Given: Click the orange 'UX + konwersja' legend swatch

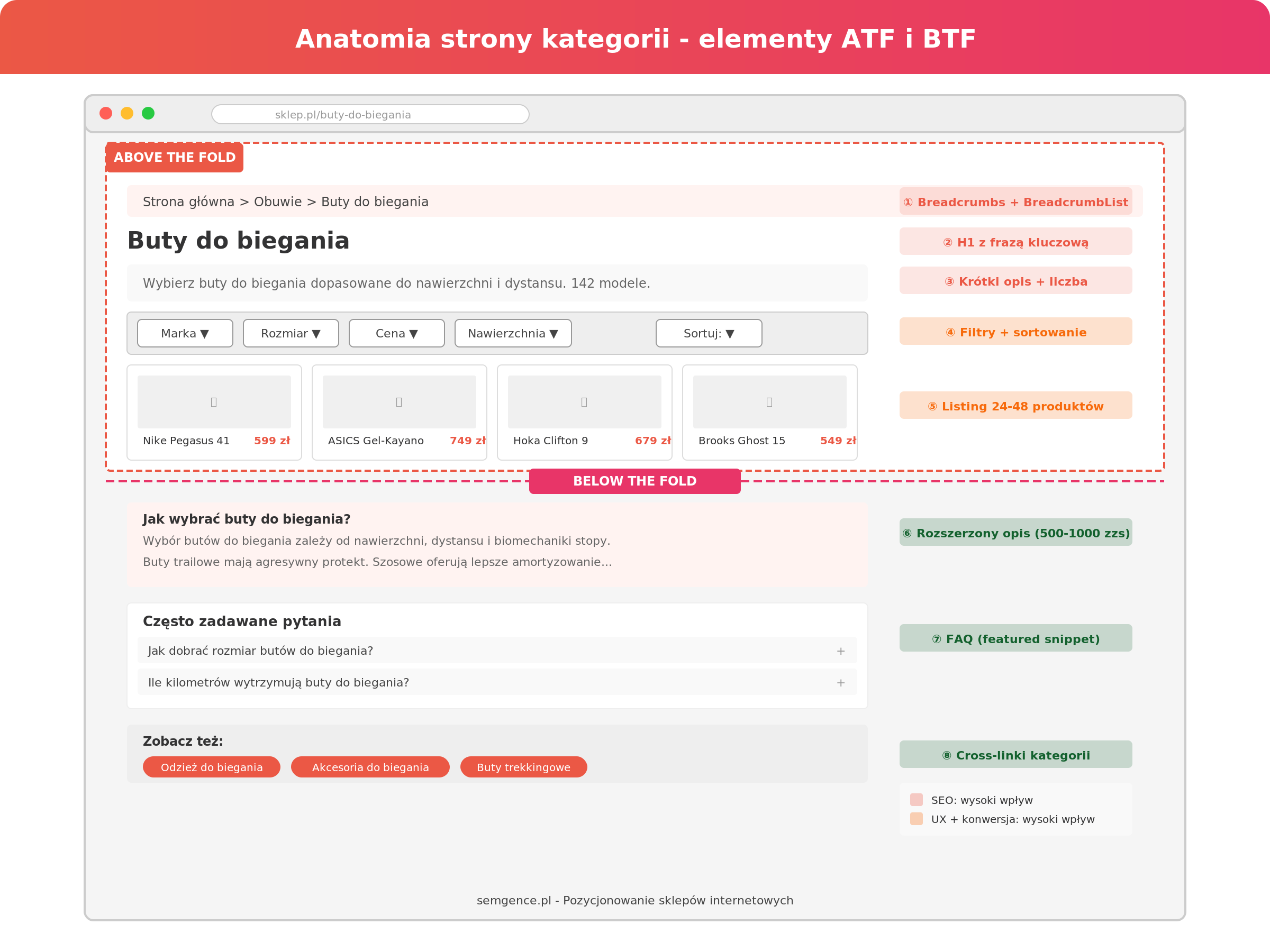Looking at the screenshot, I should [917, 819].
